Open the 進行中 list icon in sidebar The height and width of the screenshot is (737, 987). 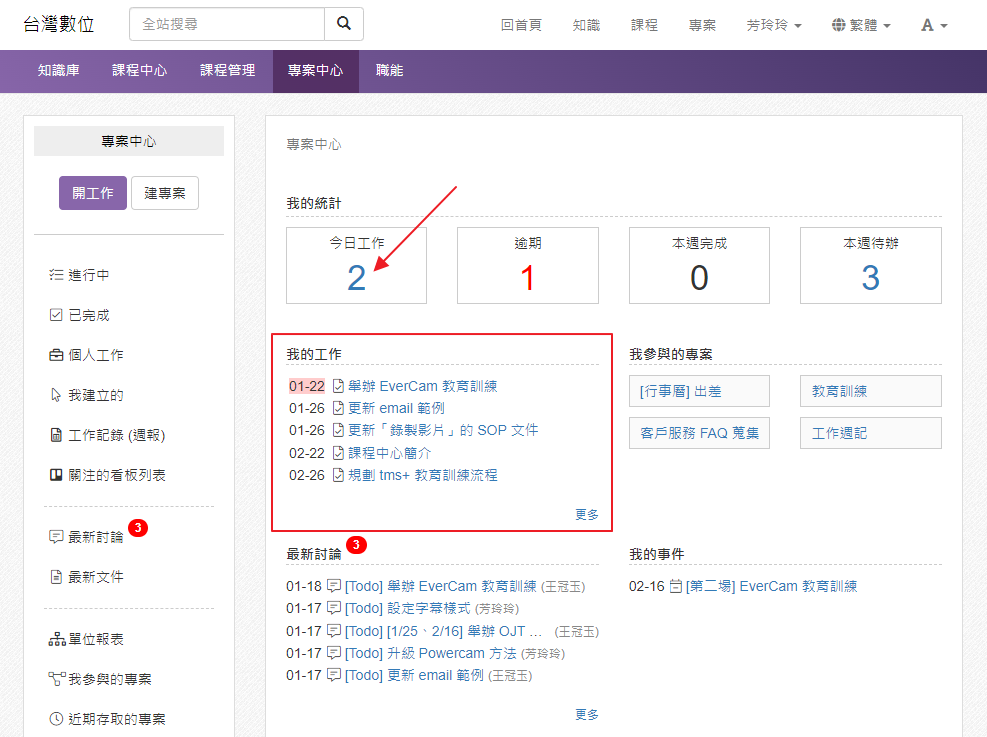[56, 276]
